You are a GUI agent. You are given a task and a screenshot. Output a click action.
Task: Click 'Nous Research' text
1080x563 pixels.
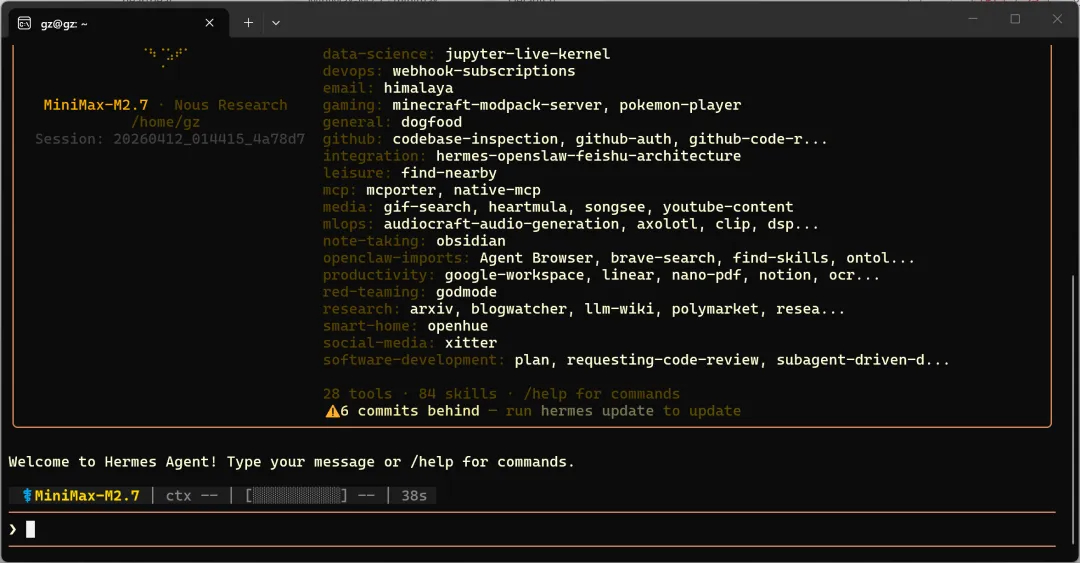coord(231,105)
